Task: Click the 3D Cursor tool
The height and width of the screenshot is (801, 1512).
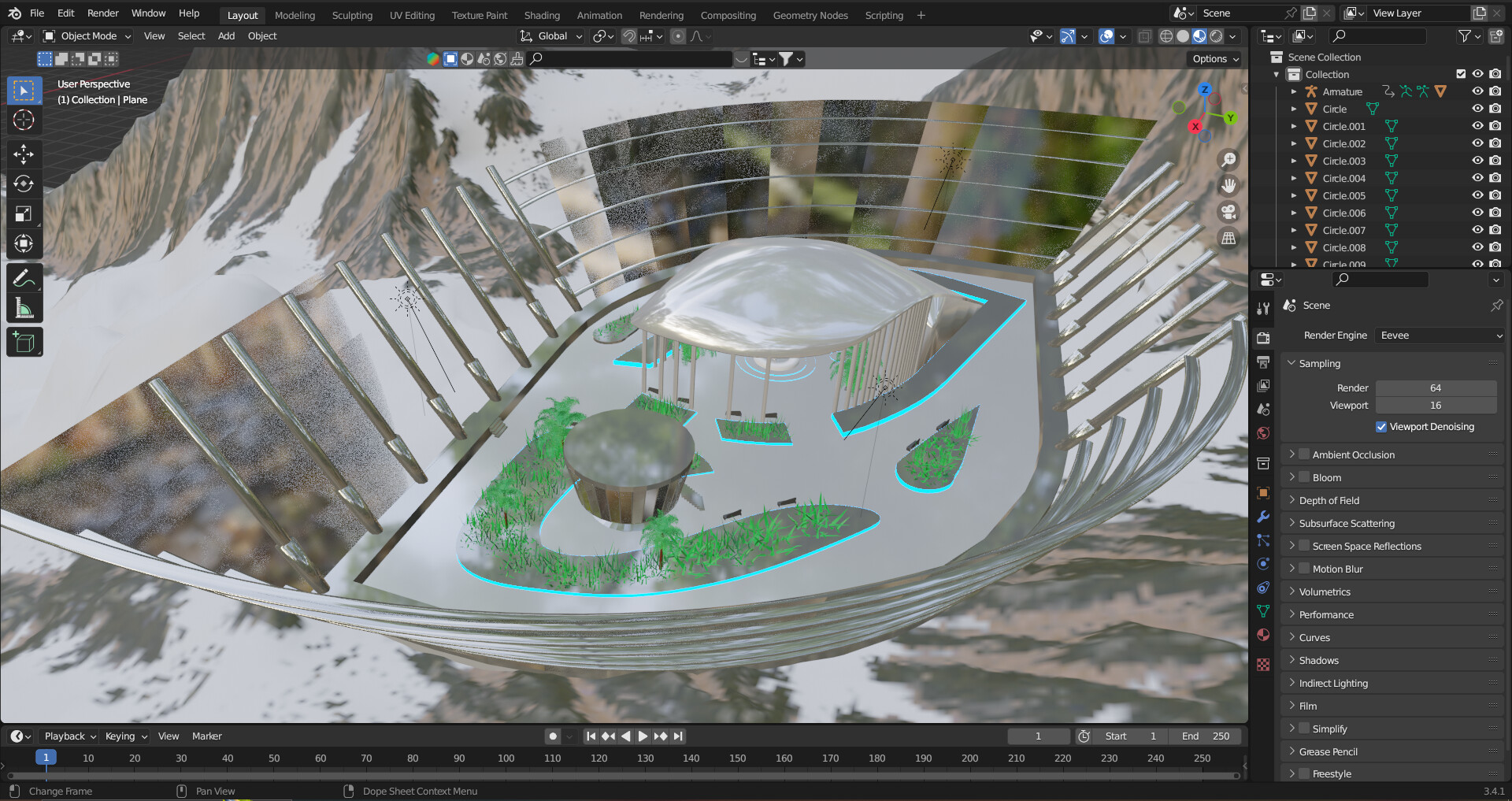Action: tap(24, 120)
